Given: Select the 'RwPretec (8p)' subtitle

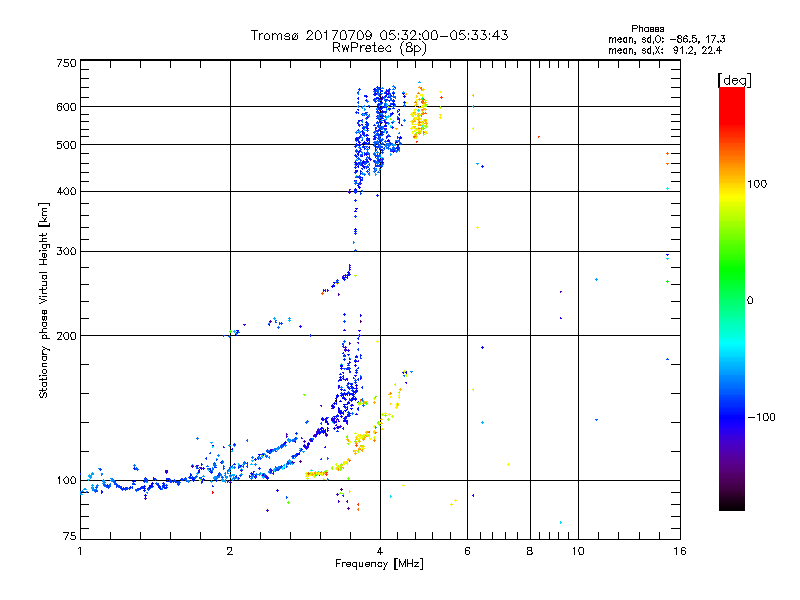Looking at the screenshot, I should click(379, 48).
